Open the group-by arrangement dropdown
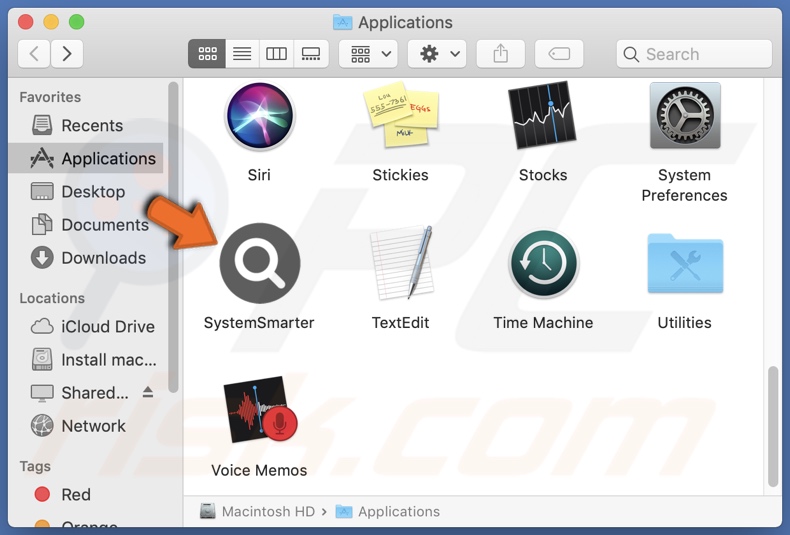The image size is (790, 535). click(x=368, y=53)
